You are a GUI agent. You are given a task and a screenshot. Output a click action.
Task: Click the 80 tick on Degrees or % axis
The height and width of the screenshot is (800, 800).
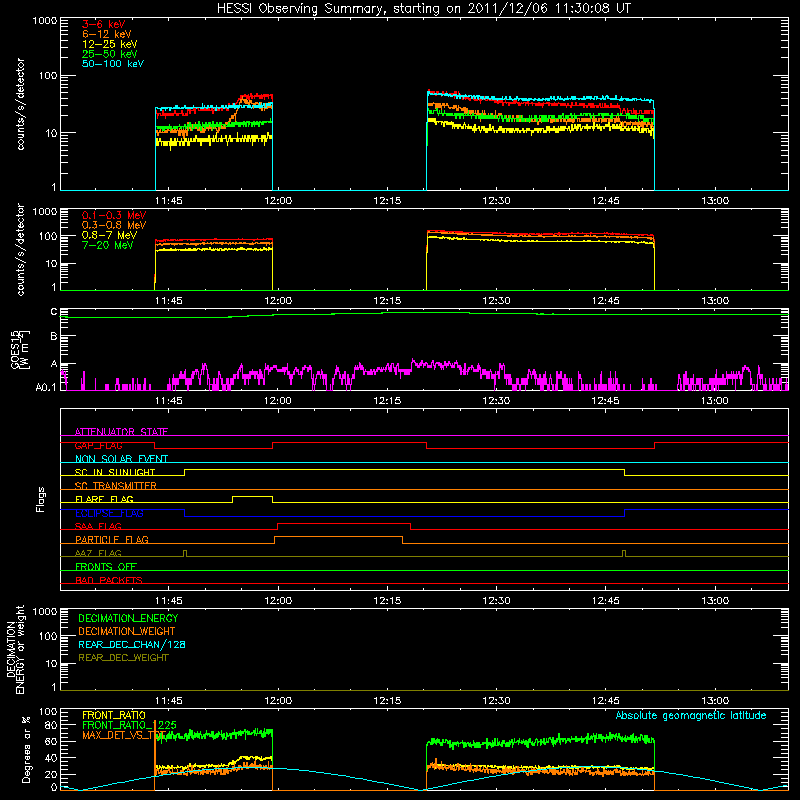52,725
